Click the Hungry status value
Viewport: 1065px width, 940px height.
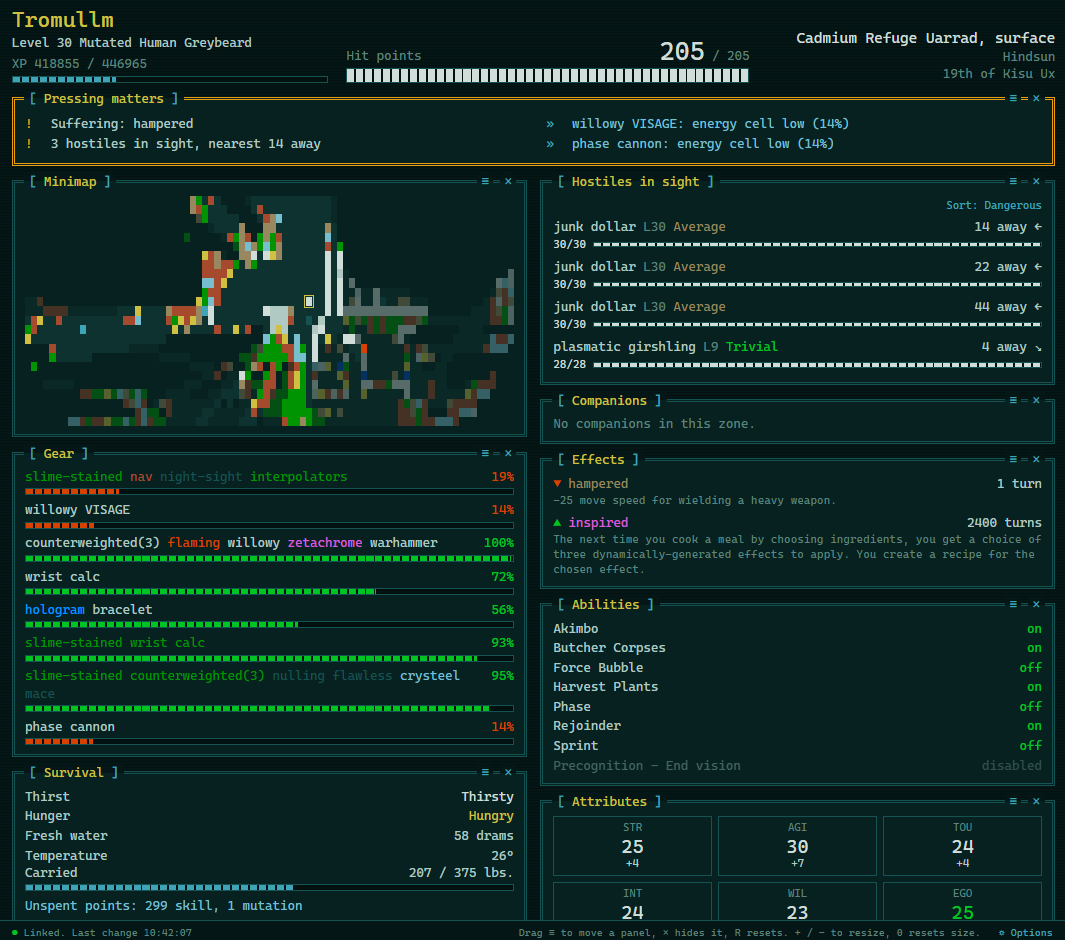pos(491,816)
